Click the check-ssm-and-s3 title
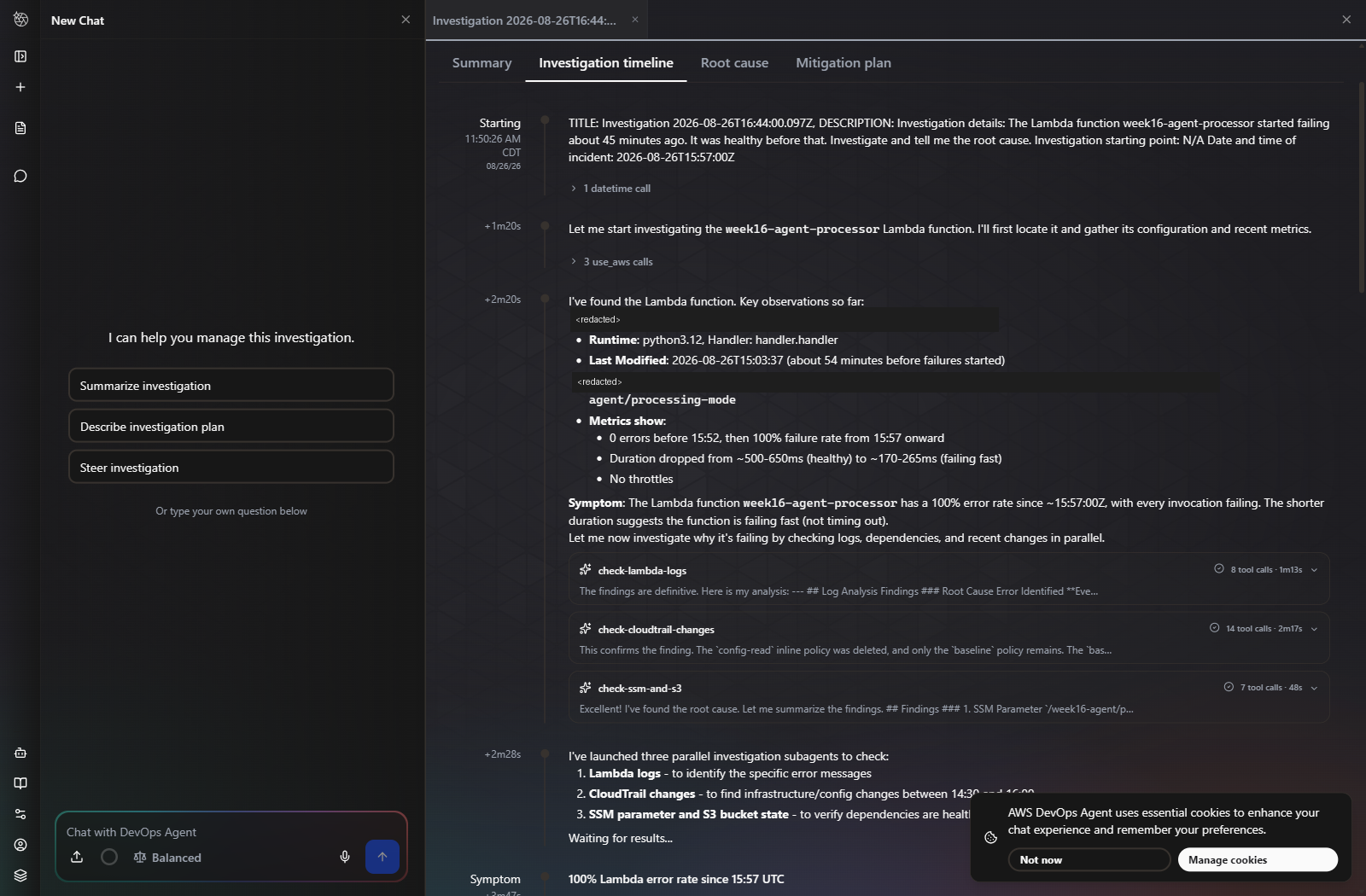This screenshot has height=896, width=1366. [x=639, y=689]
